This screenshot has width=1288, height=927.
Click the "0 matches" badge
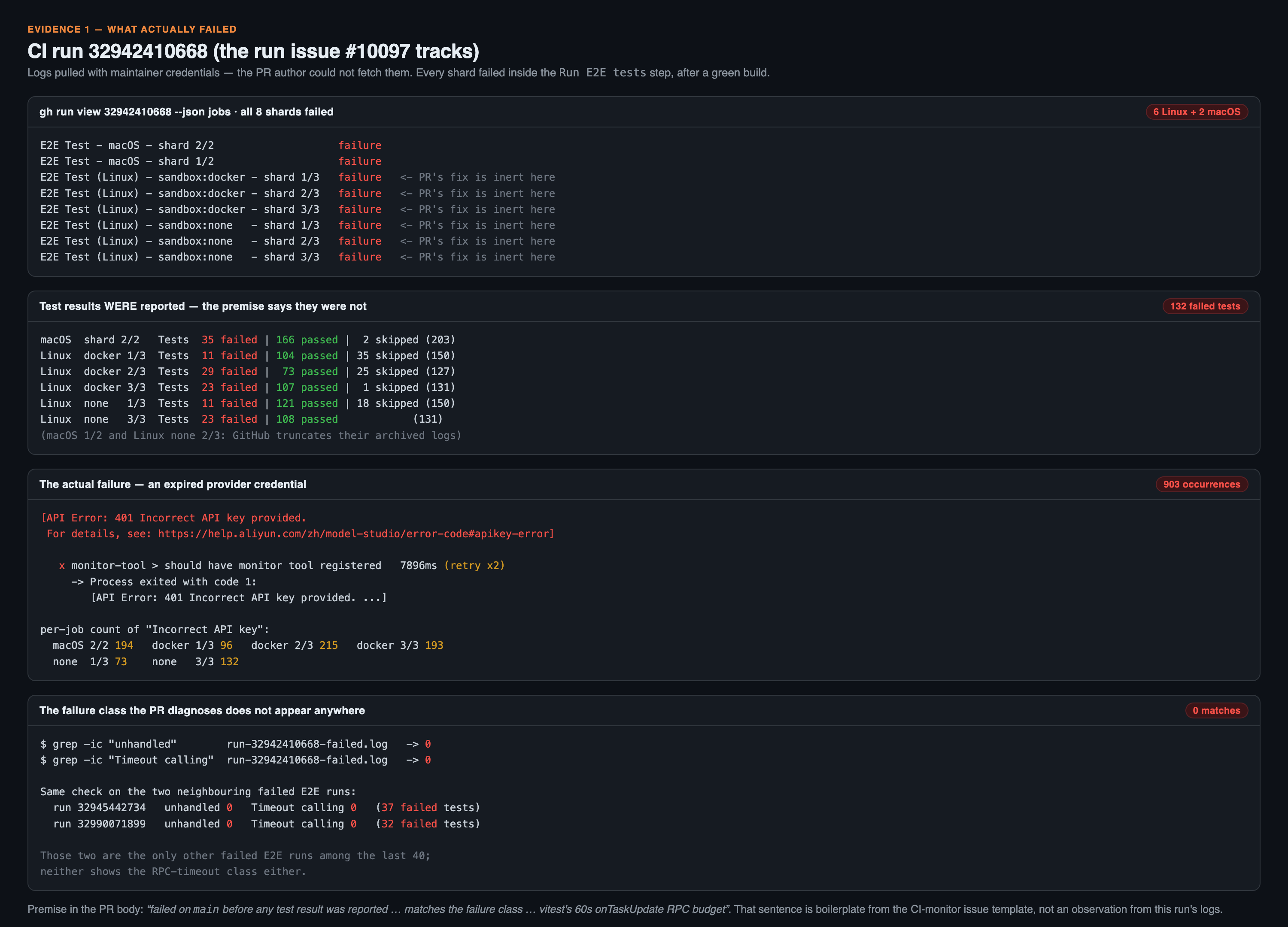click(x=1216, y=710)
